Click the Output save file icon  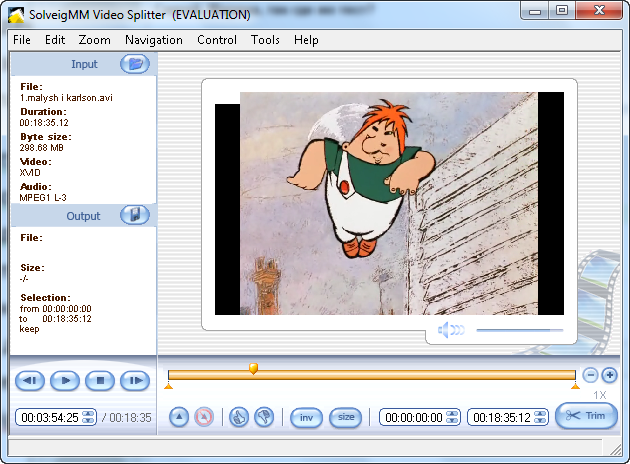(135, 215)
